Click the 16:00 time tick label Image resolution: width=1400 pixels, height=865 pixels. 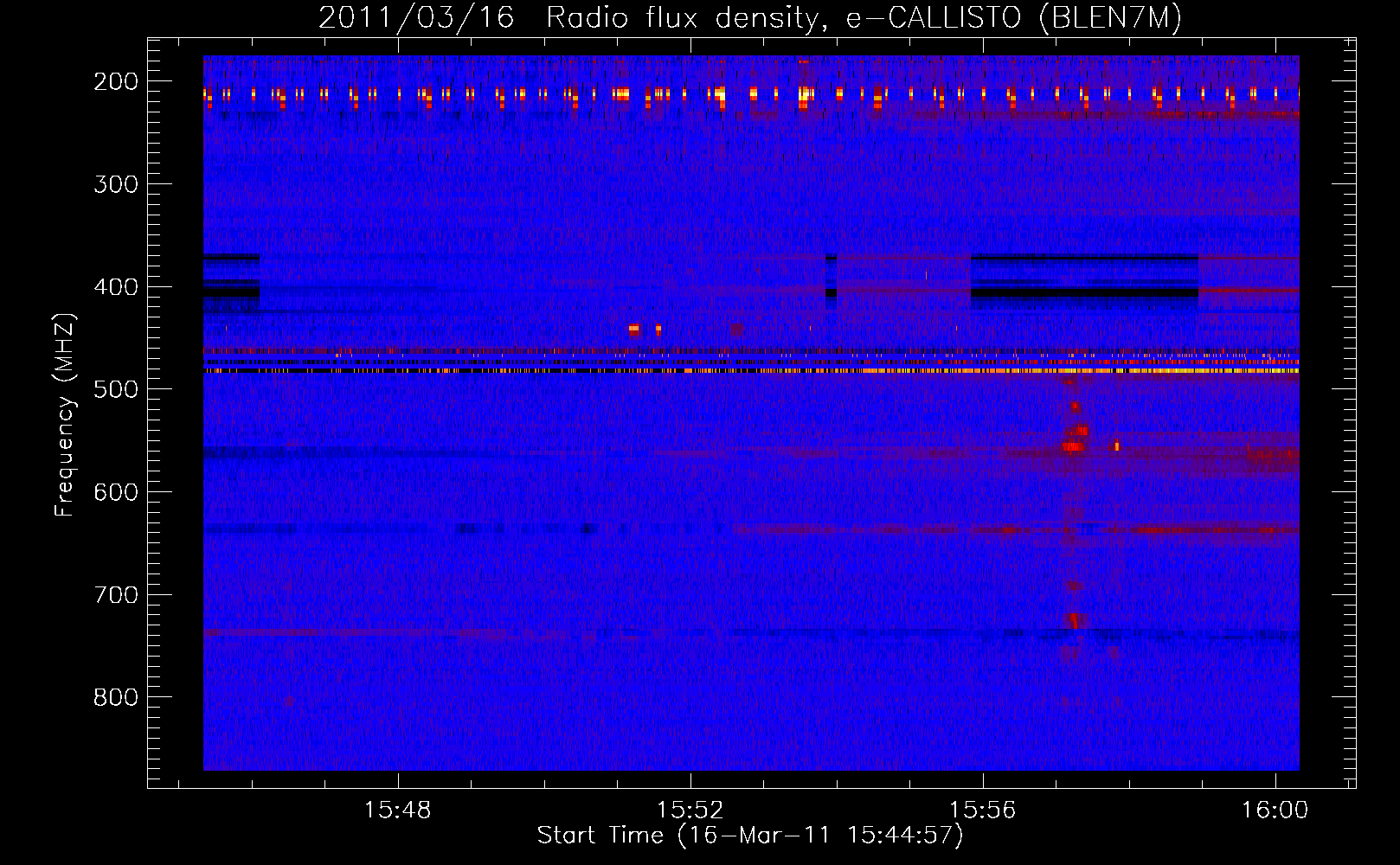[x=1275, y=811]
